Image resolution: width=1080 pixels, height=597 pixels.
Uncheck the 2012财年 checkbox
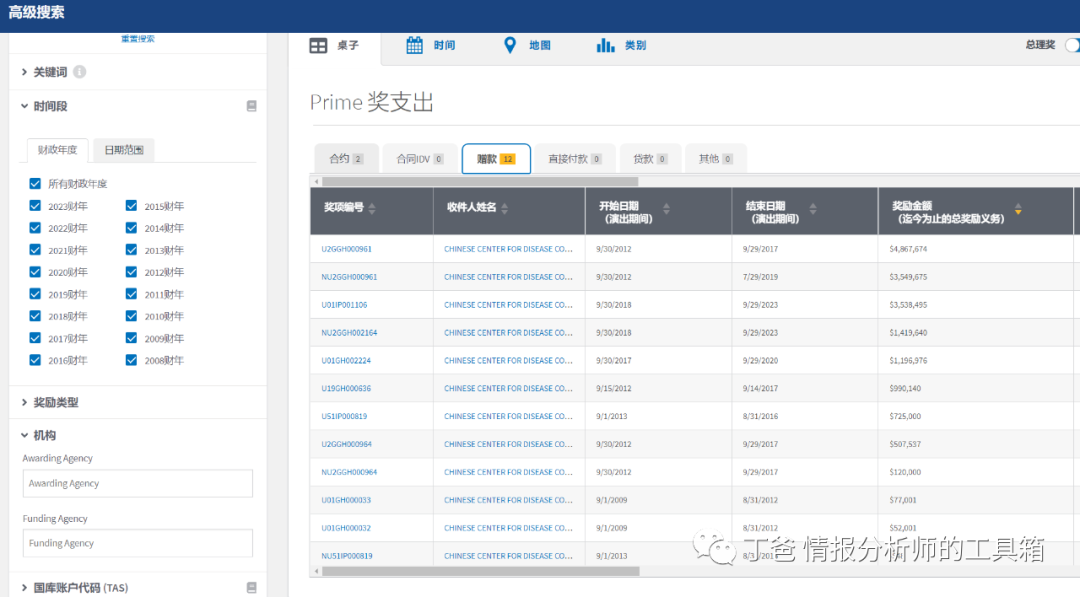pyautogui.click(x=132, y=271)
